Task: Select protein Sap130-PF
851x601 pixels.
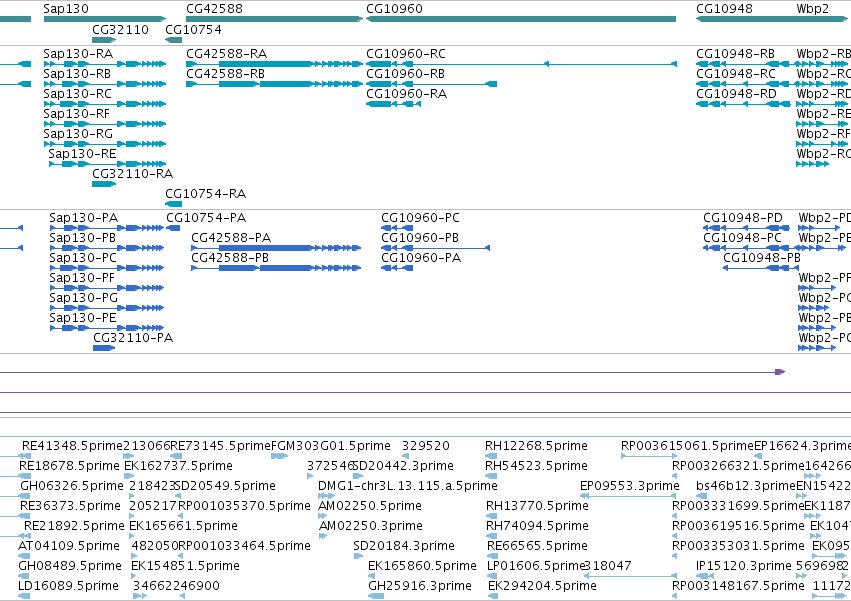Action: [x=82, y=279]
